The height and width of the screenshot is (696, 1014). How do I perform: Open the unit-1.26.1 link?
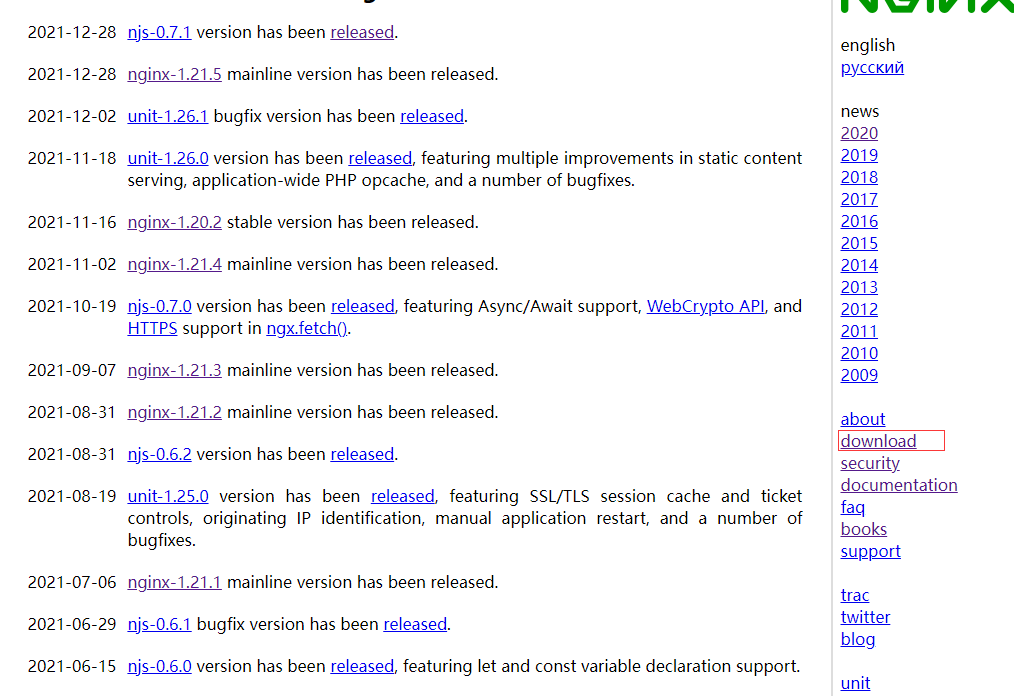pyautogui.click(x=167, y=116)
